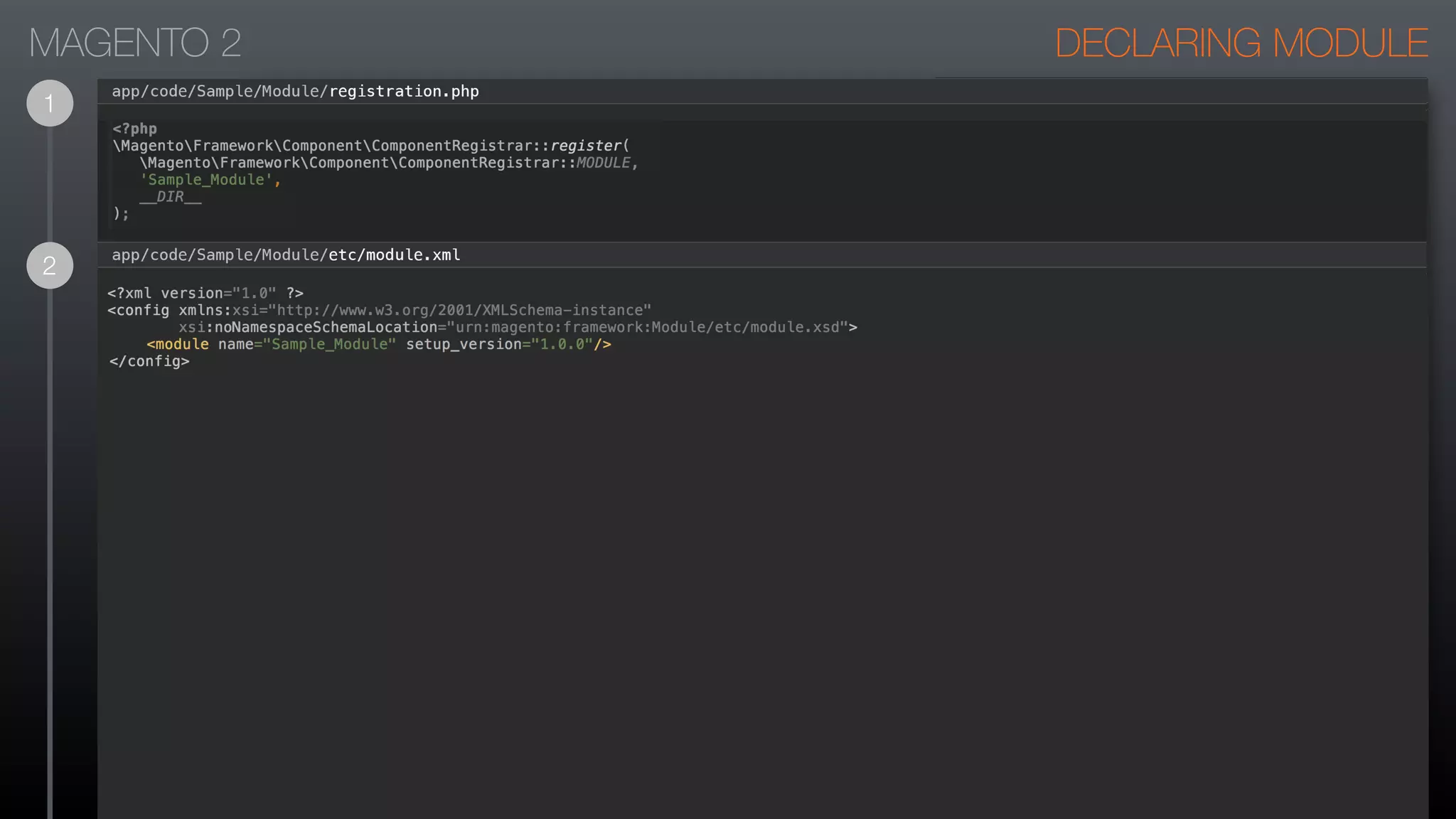Click the closing ); line
This screenshot has width=1456, height=819.
121,213
